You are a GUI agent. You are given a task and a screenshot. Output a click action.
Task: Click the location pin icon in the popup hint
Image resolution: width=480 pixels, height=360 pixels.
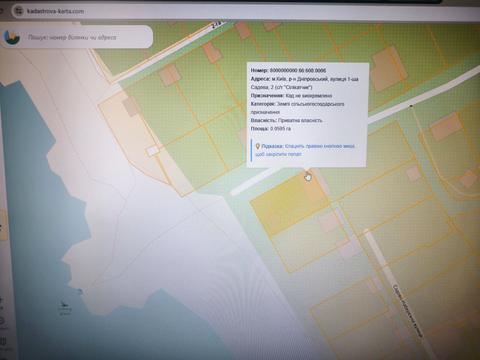257,146
